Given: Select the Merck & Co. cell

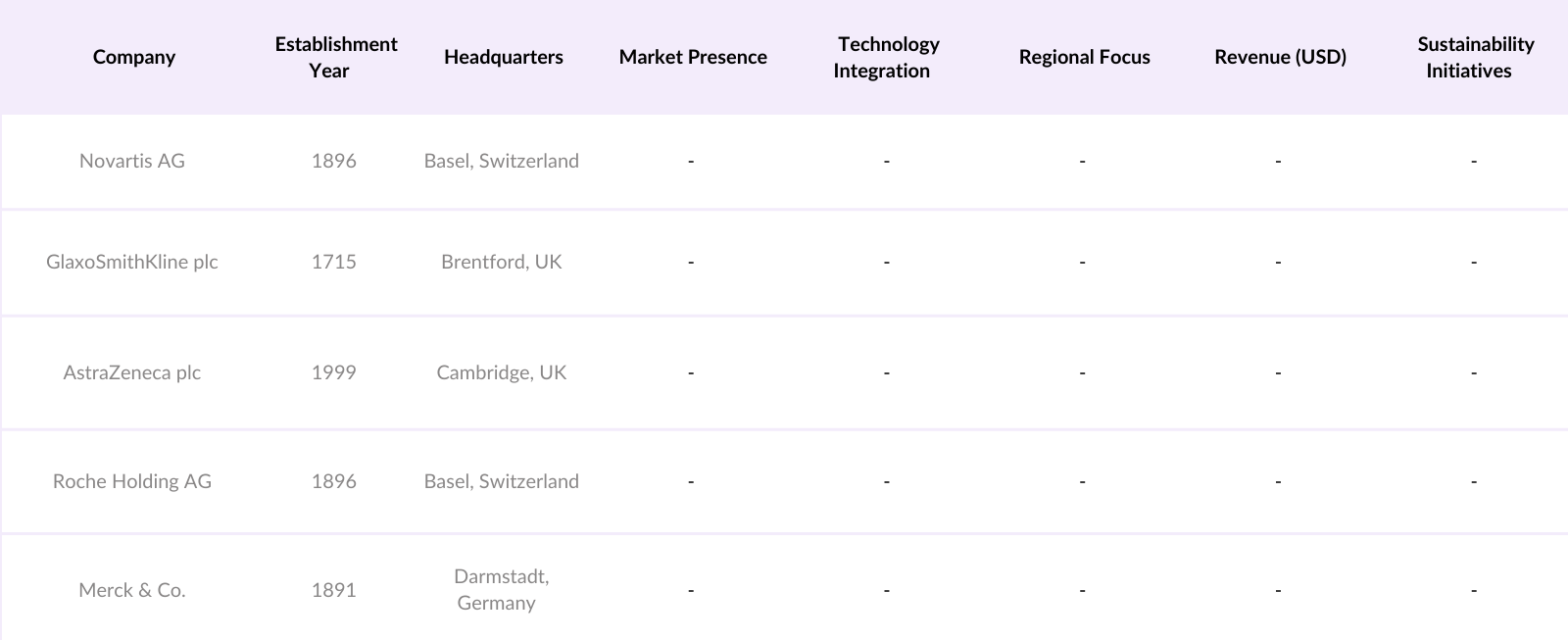Looking at the screenshot, I should 132,590.
